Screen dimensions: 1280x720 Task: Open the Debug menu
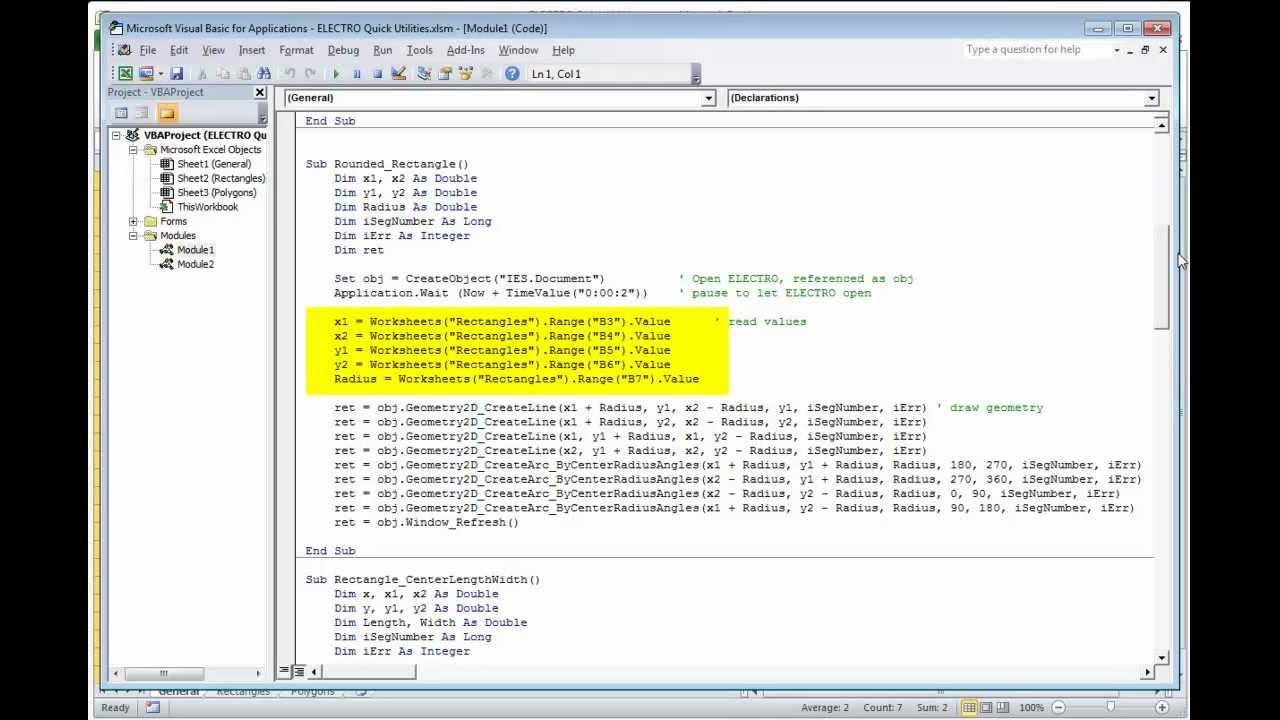[343, 50]
